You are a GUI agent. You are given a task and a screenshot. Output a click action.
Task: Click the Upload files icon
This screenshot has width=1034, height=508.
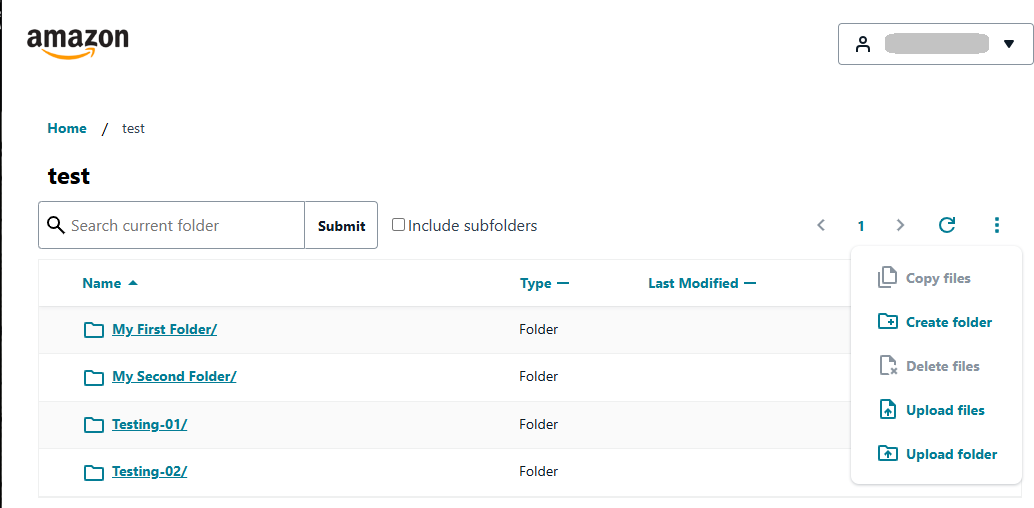(887, 410)
